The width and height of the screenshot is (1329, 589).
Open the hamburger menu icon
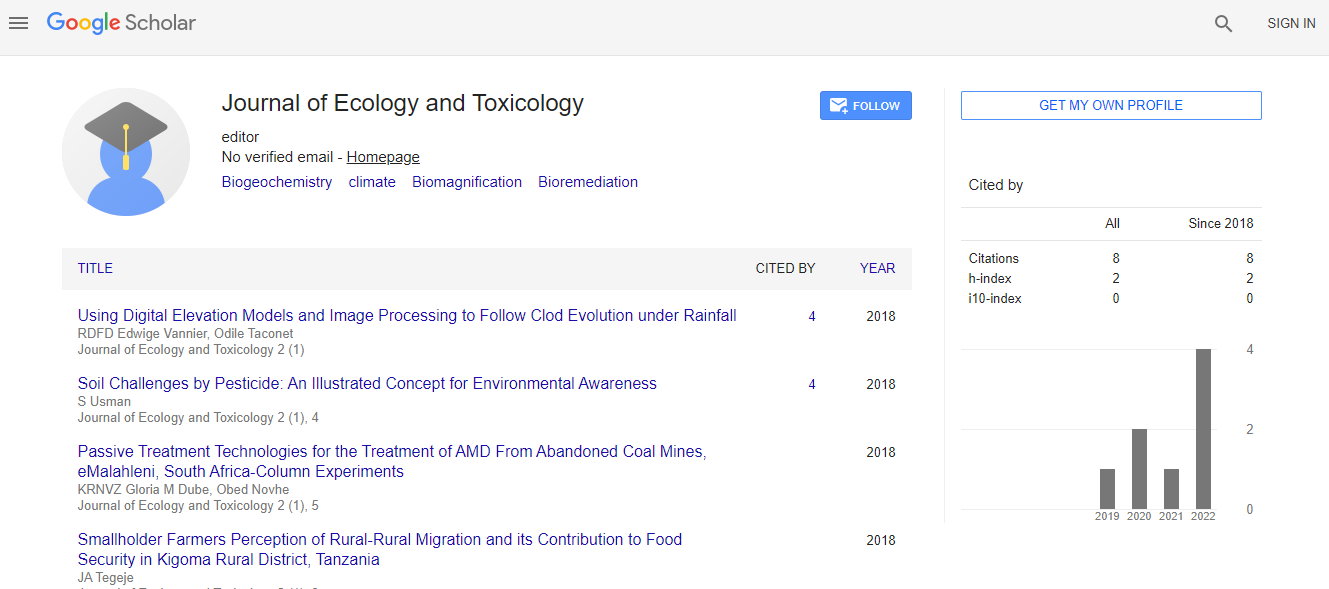pos(18,23)
